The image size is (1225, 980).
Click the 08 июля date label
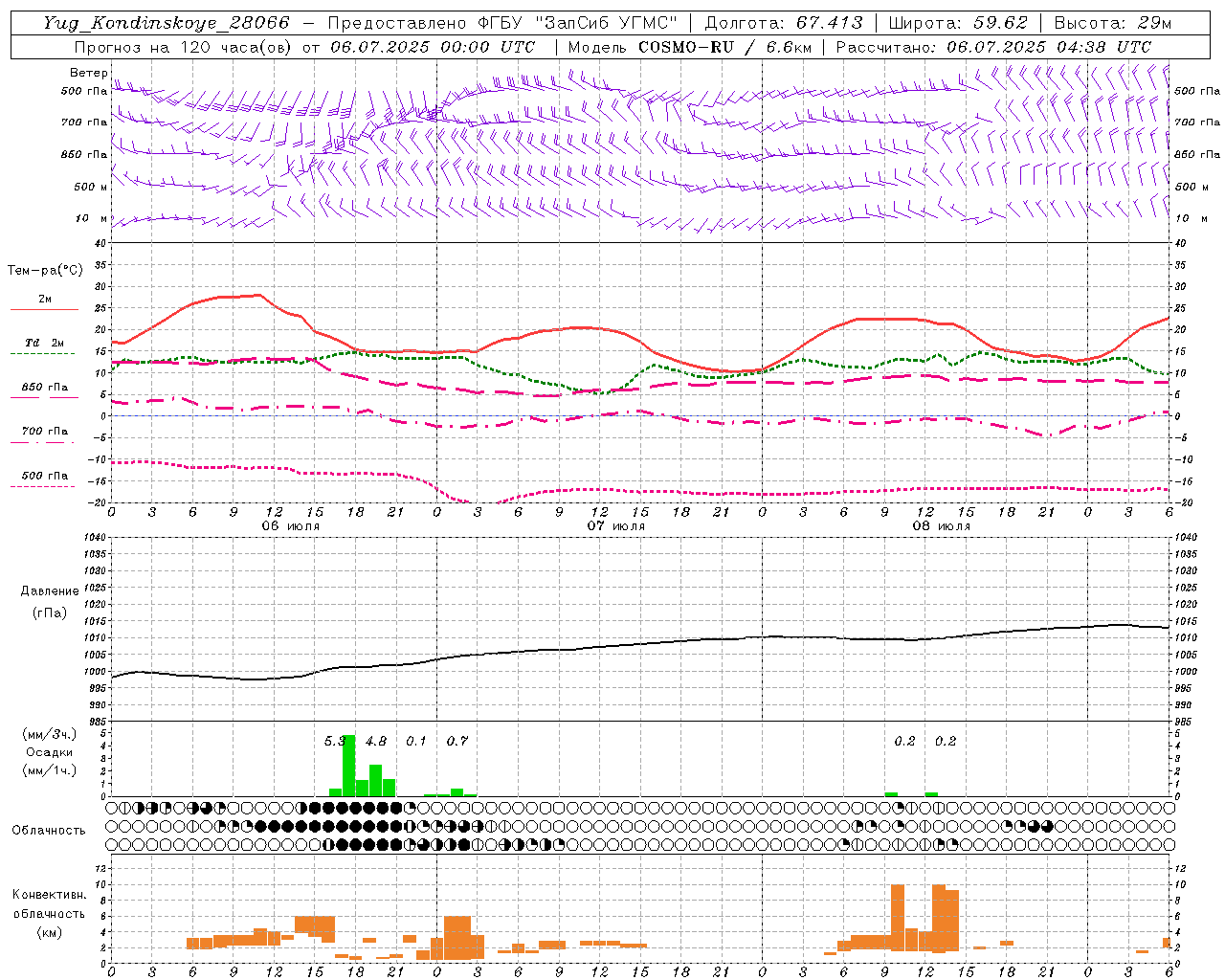(x=942, y=526)
